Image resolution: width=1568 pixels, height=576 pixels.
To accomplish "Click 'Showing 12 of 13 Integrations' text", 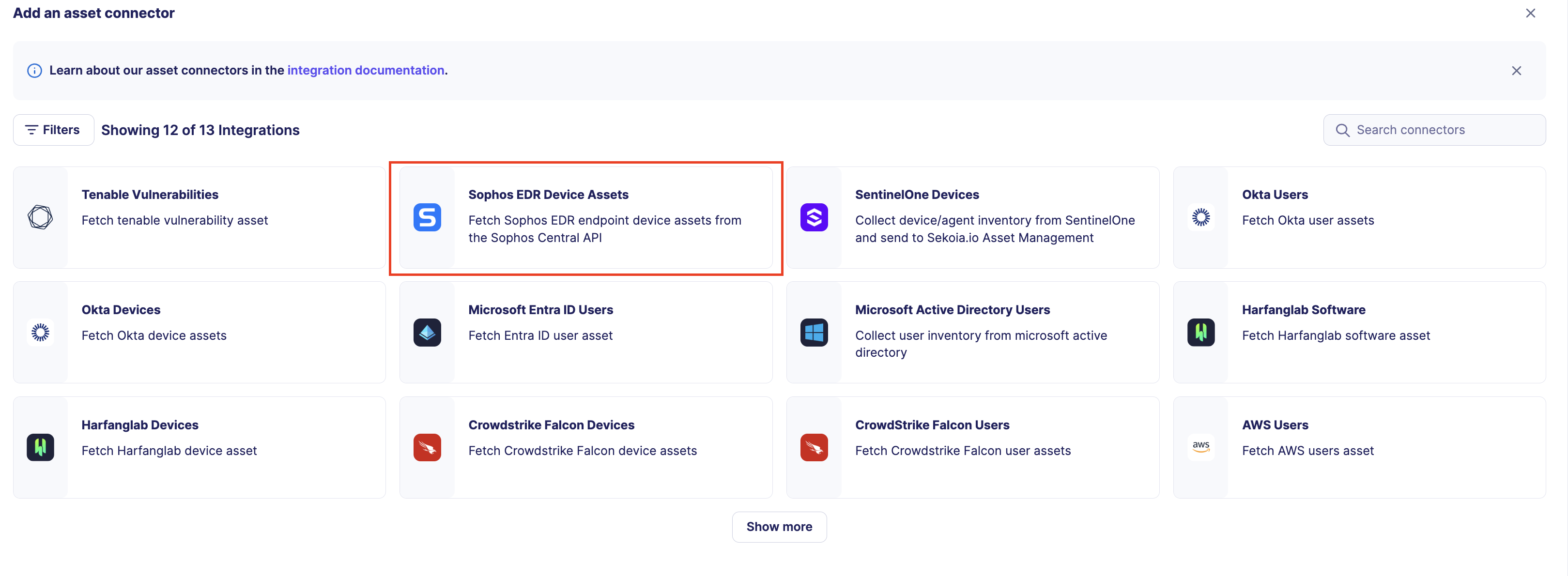I will [200, 130].
